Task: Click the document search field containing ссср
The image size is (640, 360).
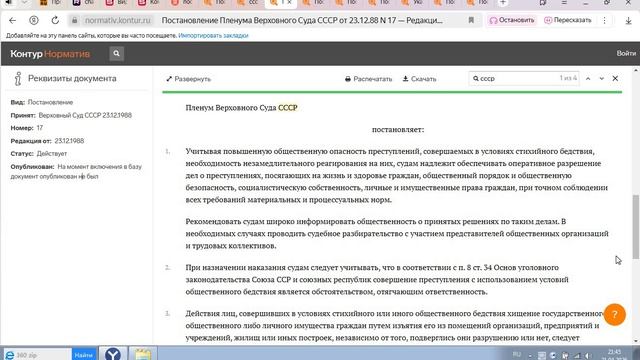Action: [x=524, y=78]
